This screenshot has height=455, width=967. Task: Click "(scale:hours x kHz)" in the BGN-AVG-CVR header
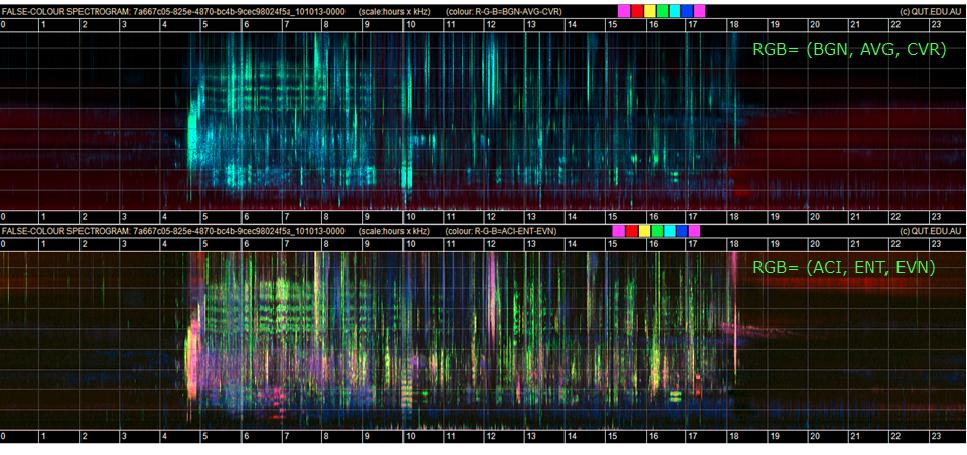pyautogui.click(x=395, y=12)
